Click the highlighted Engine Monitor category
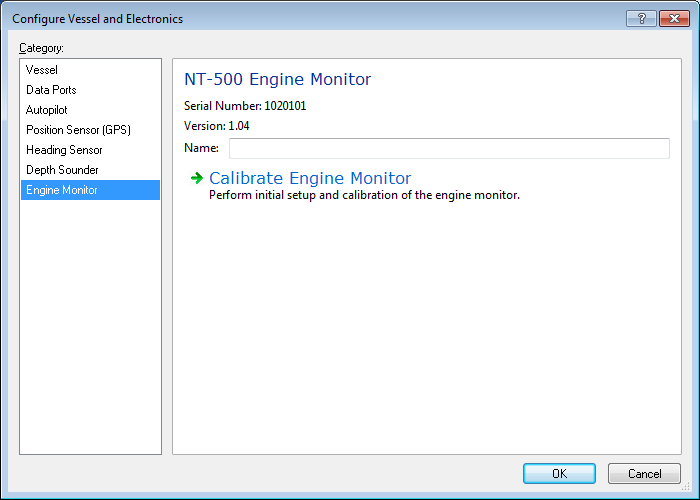Screen dimensions: 700x500 90,190
